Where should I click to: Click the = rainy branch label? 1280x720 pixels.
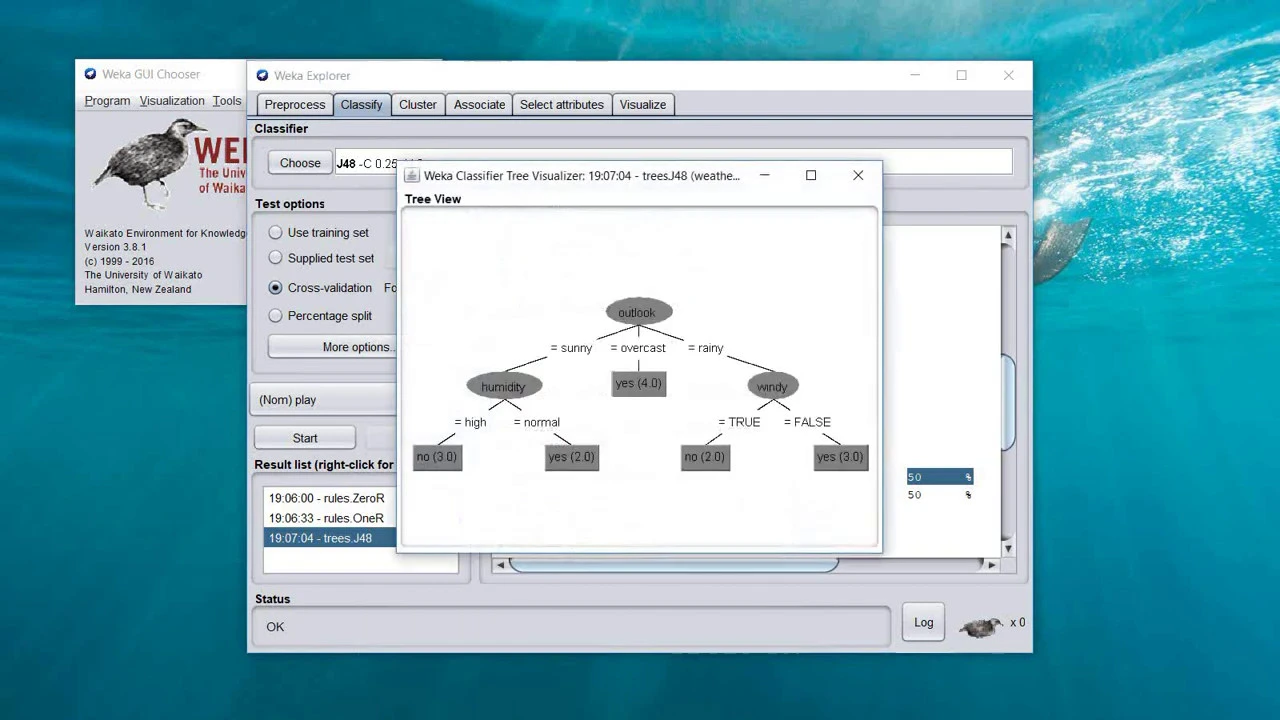point(706,348)
